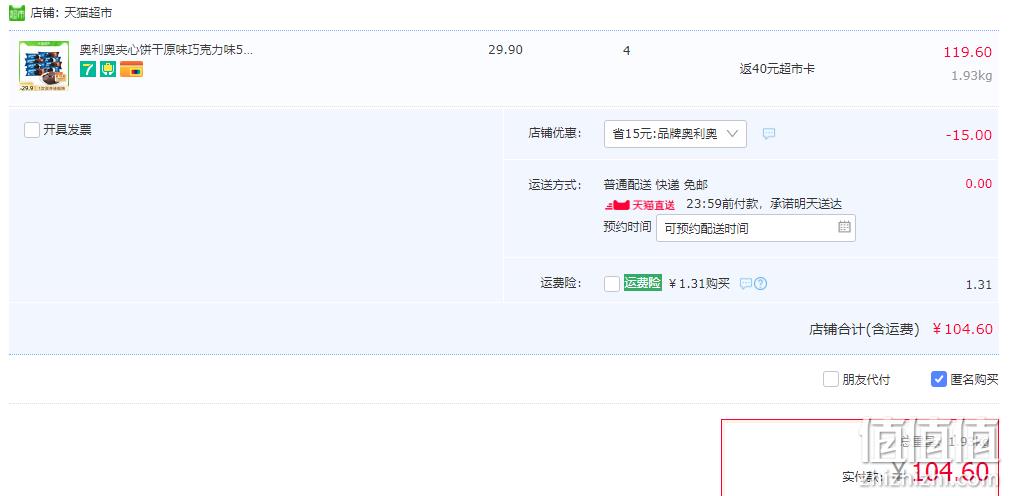
Task: Click the store discount comment bubble icon
Action: (768, 134)
